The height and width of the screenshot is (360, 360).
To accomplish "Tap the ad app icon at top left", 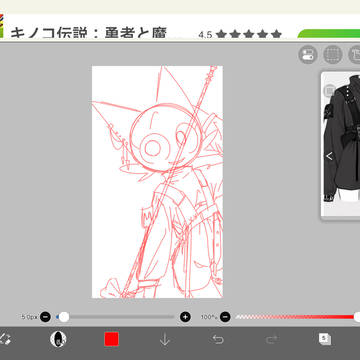I will (x=2, y=26).
